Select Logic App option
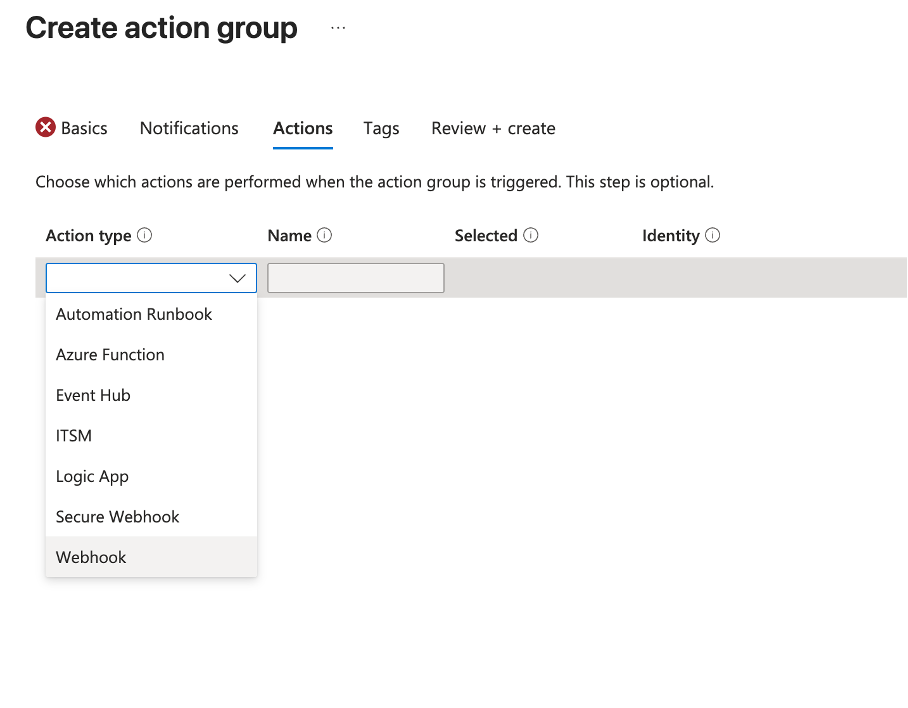Image resolution: width=908 pixels, height=708 pixels. pyautogui.click(x=92, y=476)
